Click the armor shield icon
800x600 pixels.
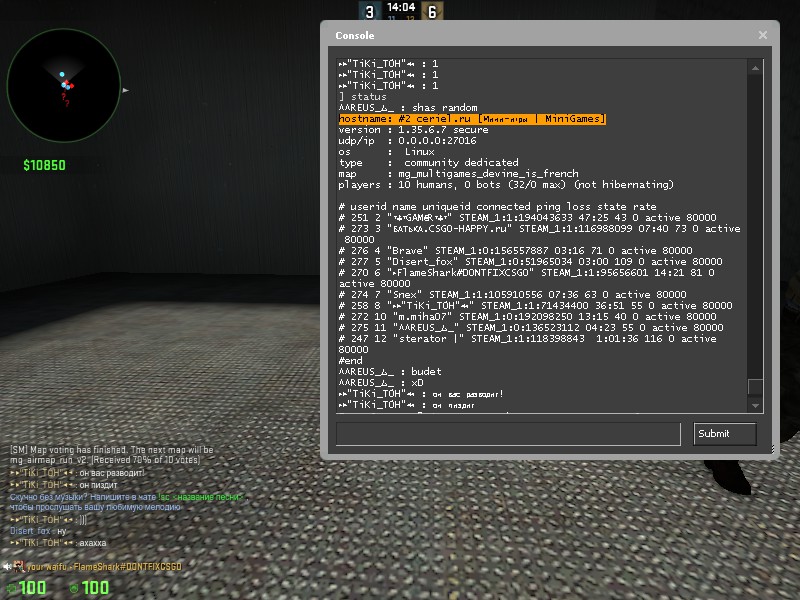tap(72, 588)
